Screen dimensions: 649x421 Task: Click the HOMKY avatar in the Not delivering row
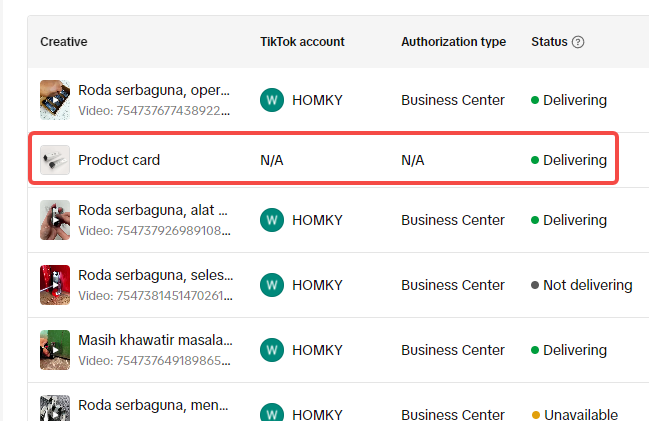(272, 285)
